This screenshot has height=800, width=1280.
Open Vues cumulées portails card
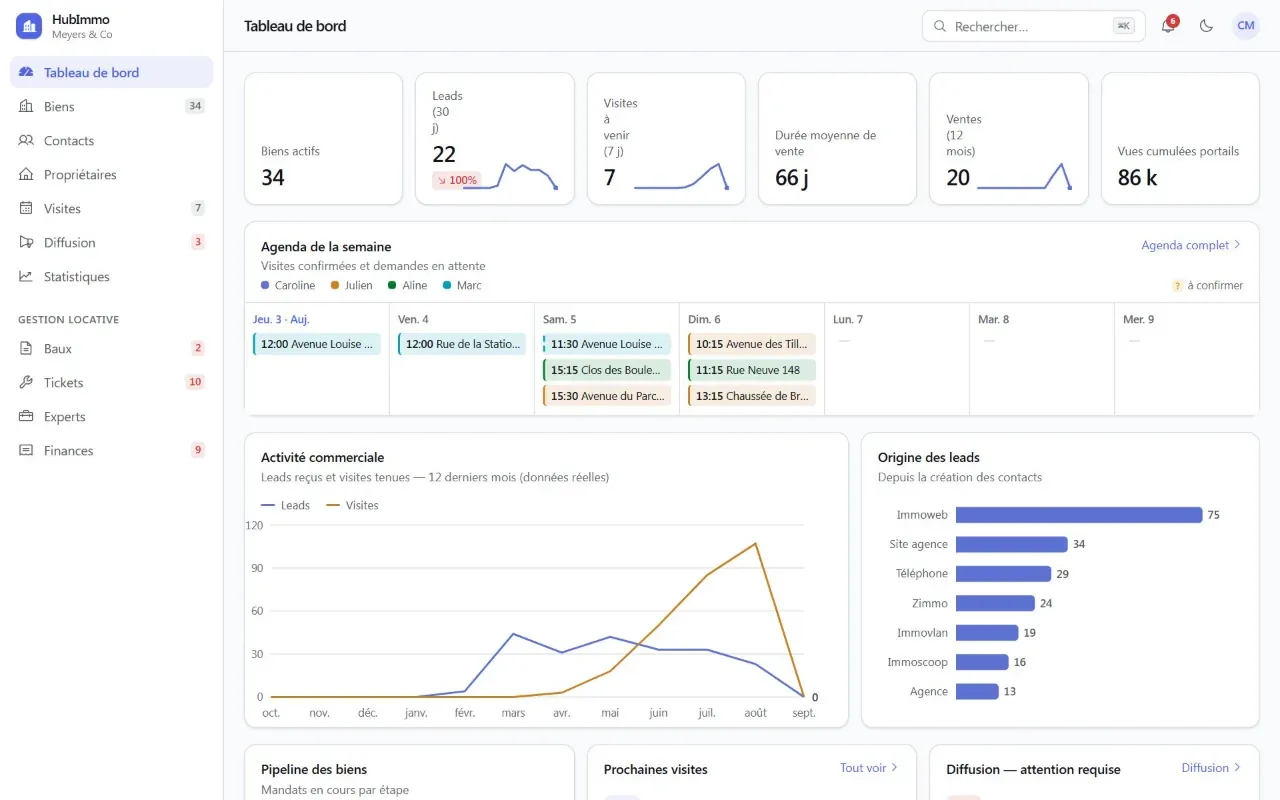[x=1180, y=139]
